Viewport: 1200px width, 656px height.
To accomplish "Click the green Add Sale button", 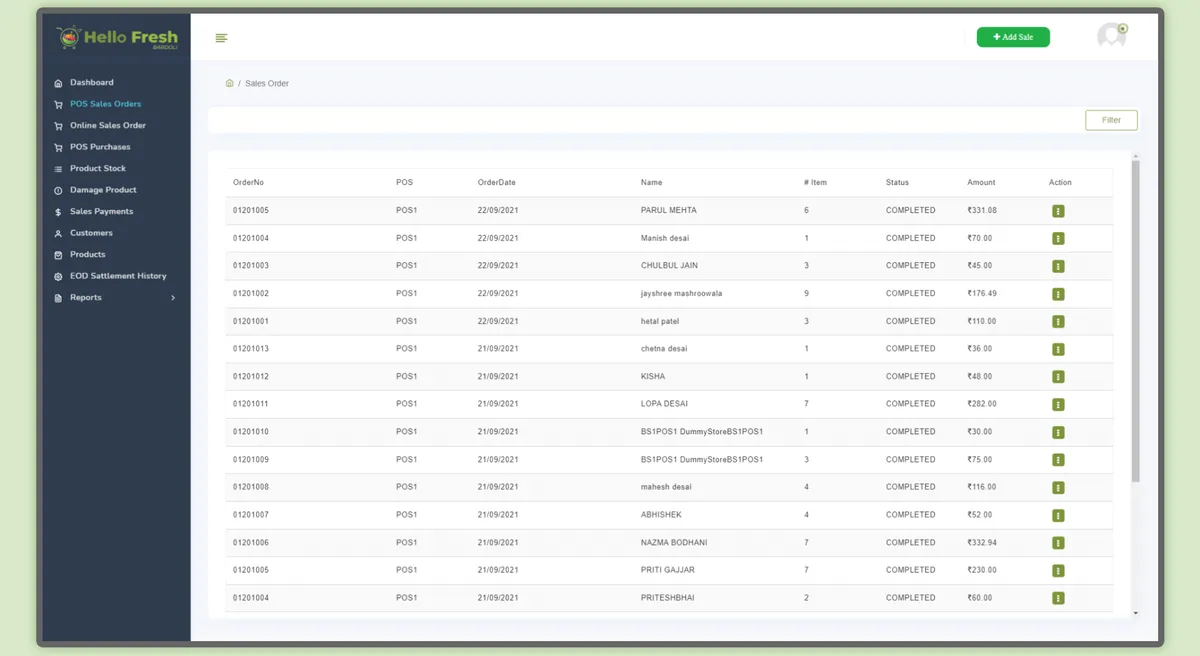I will pyautogui.click(x=1013, y=37).
